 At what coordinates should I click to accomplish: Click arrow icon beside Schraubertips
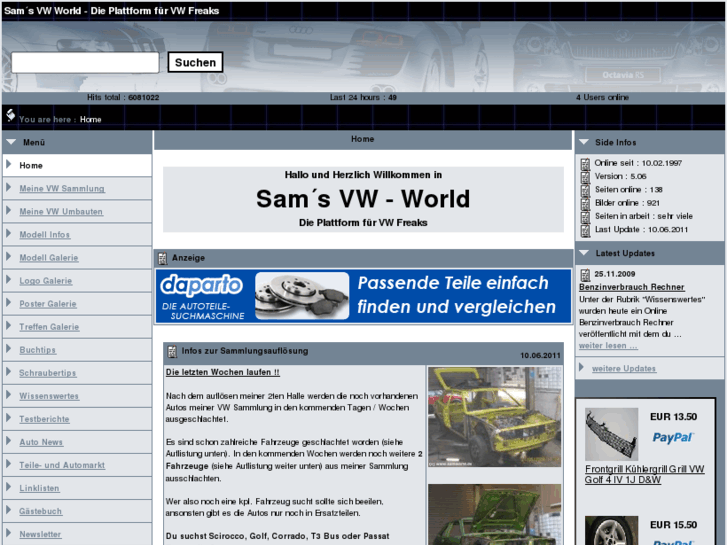click(8, 372)
